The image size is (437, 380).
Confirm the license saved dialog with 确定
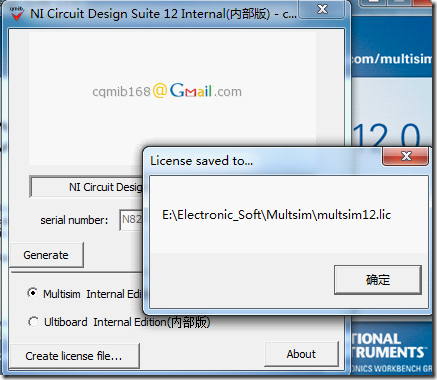tap(378, 280)
